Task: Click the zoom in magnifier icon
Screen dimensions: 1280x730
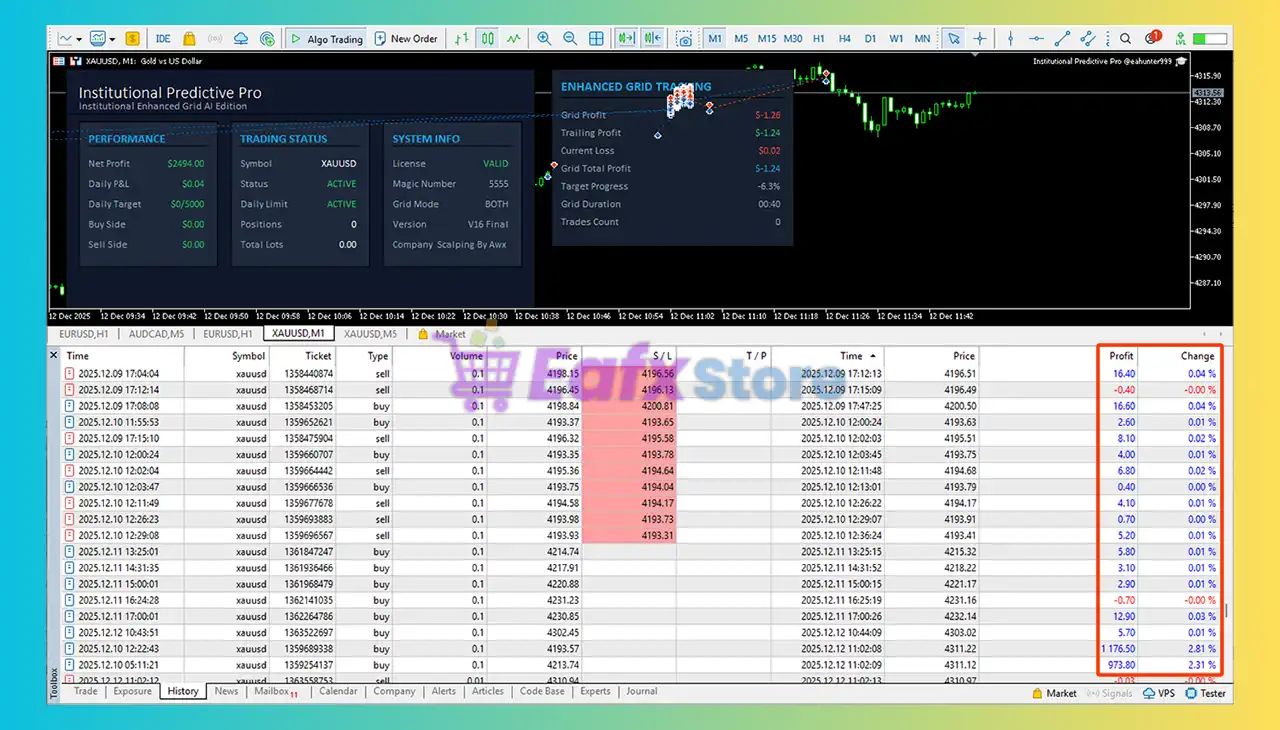Action: tap(544, 39)
